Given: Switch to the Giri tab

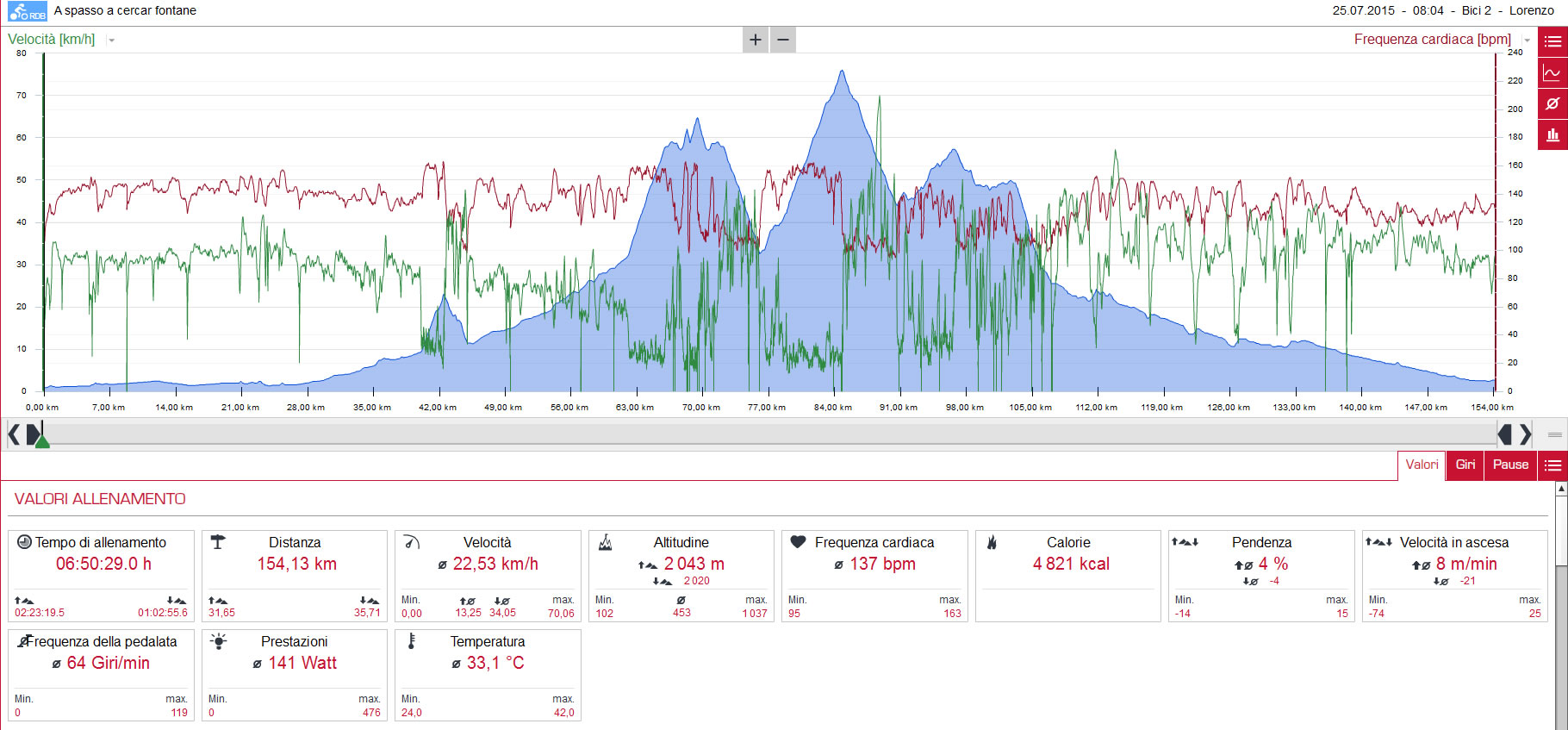Looking at the screenshot, I should (1465, 465).
